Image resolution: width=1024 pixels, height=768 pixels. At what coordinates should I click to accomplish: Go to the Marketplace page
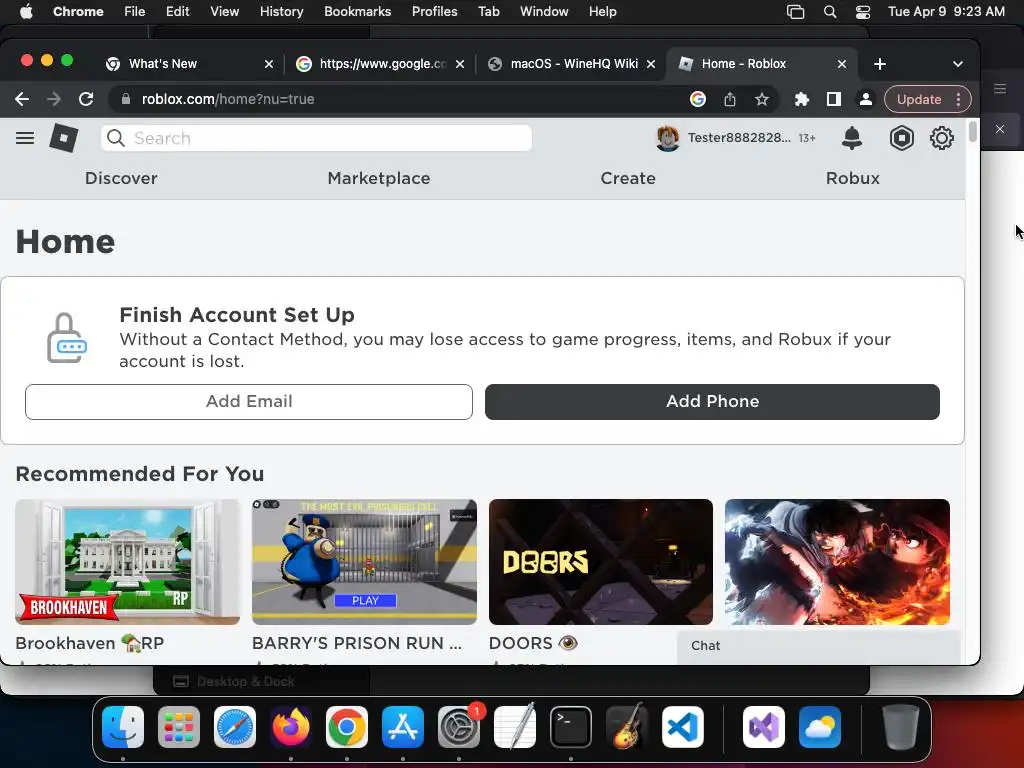point(379,178)
